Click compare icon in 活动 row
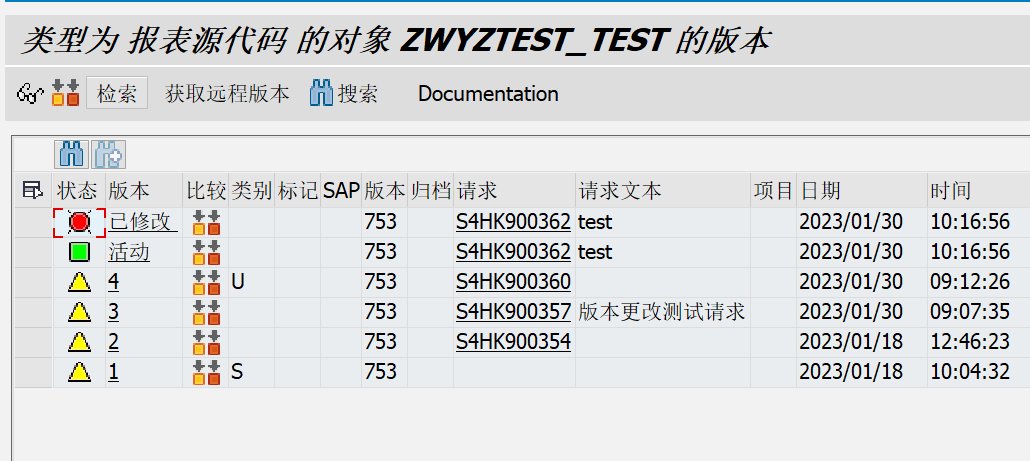Viewport: 1030px width, 461px height. pyautogui.click(x=206, y=252)
